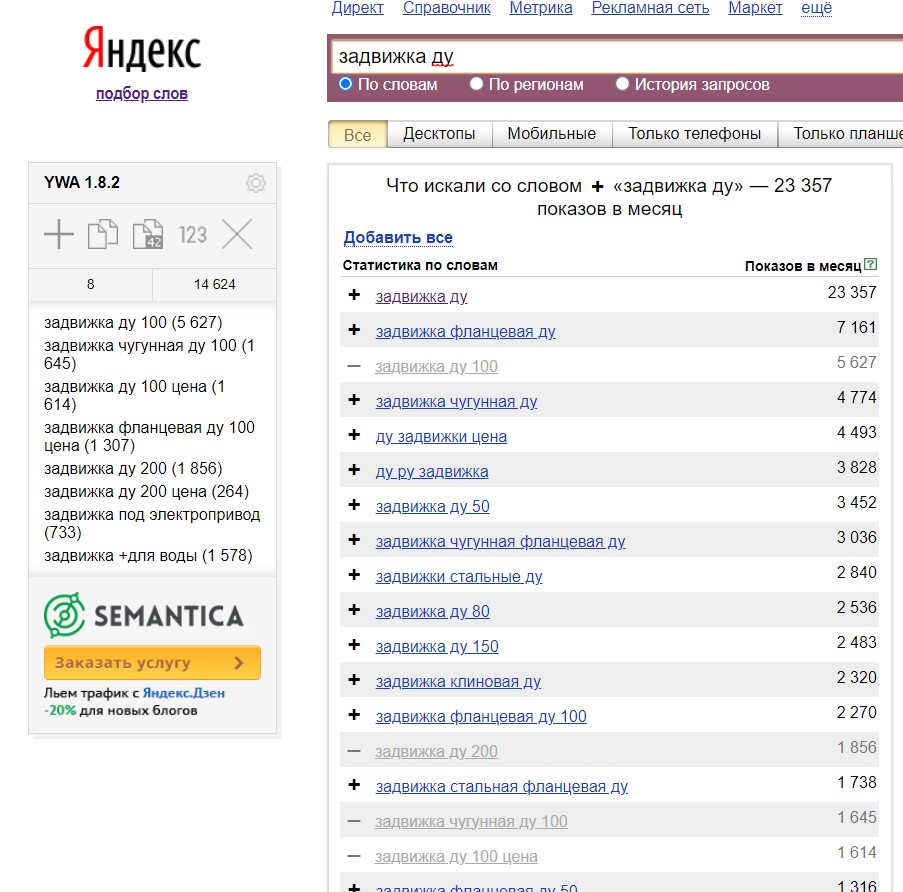Open the Маркет link
The width and height of the screenshot is (903, 892).
click(x=755, y=7)
